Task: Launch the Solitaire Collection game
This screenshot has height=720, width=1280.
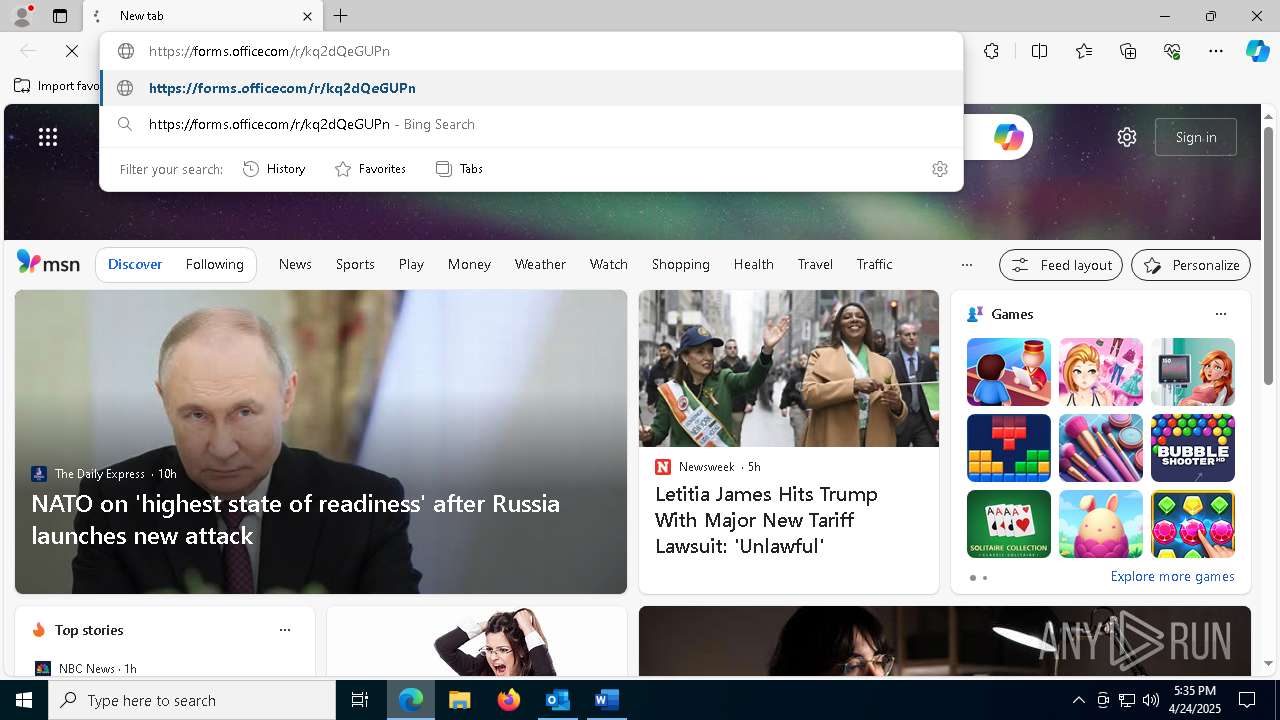Action: 1008,524
